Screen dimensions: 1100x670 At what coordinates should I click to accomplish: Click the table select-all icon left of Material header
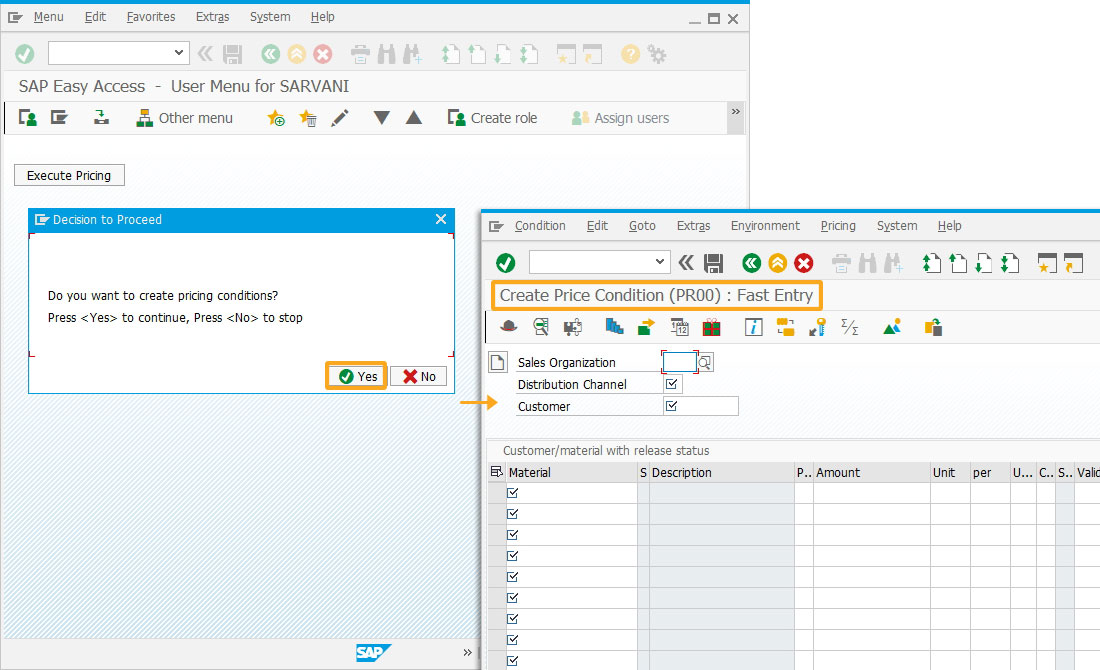[496, 472]
